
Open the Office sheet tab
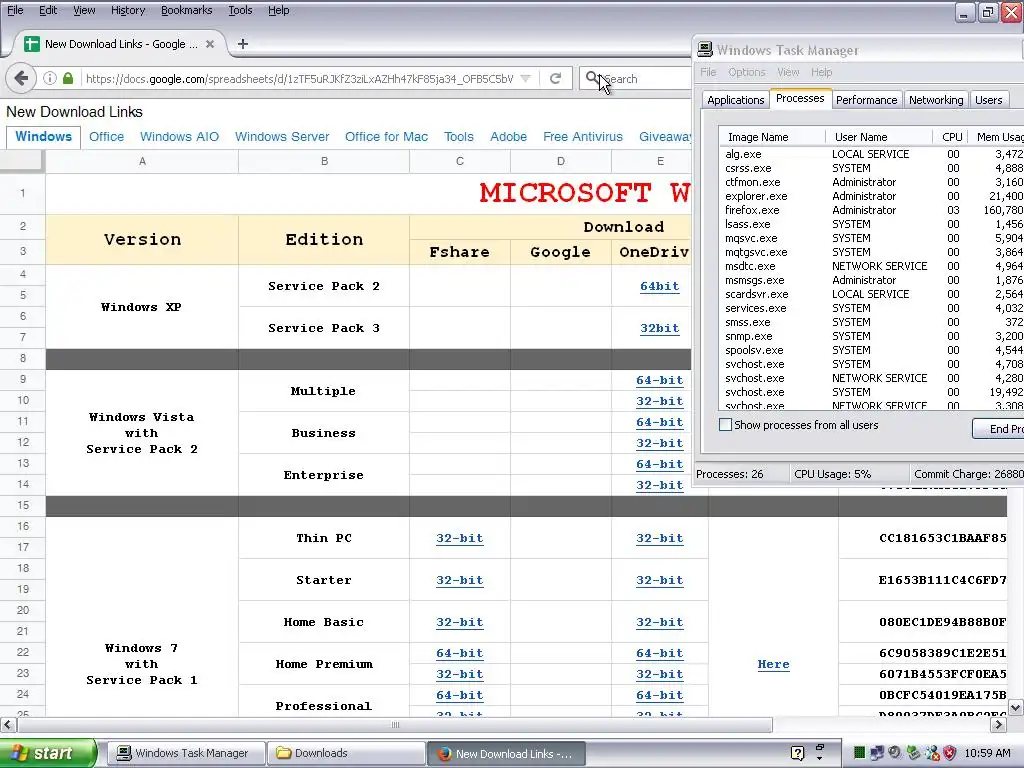pos(106,136)
